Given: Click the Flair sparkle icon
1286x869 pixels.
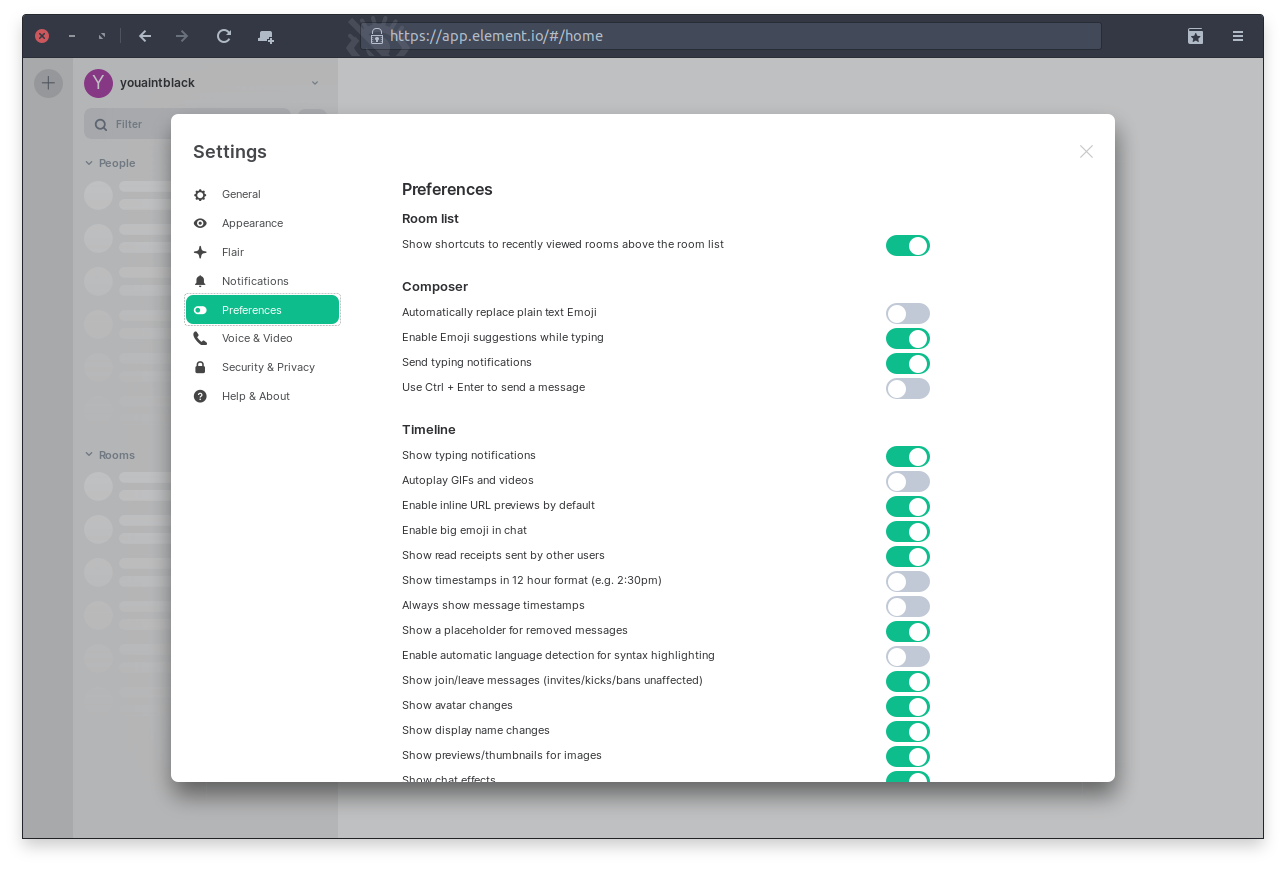Looking at the screenshot, I should [200, 253].
